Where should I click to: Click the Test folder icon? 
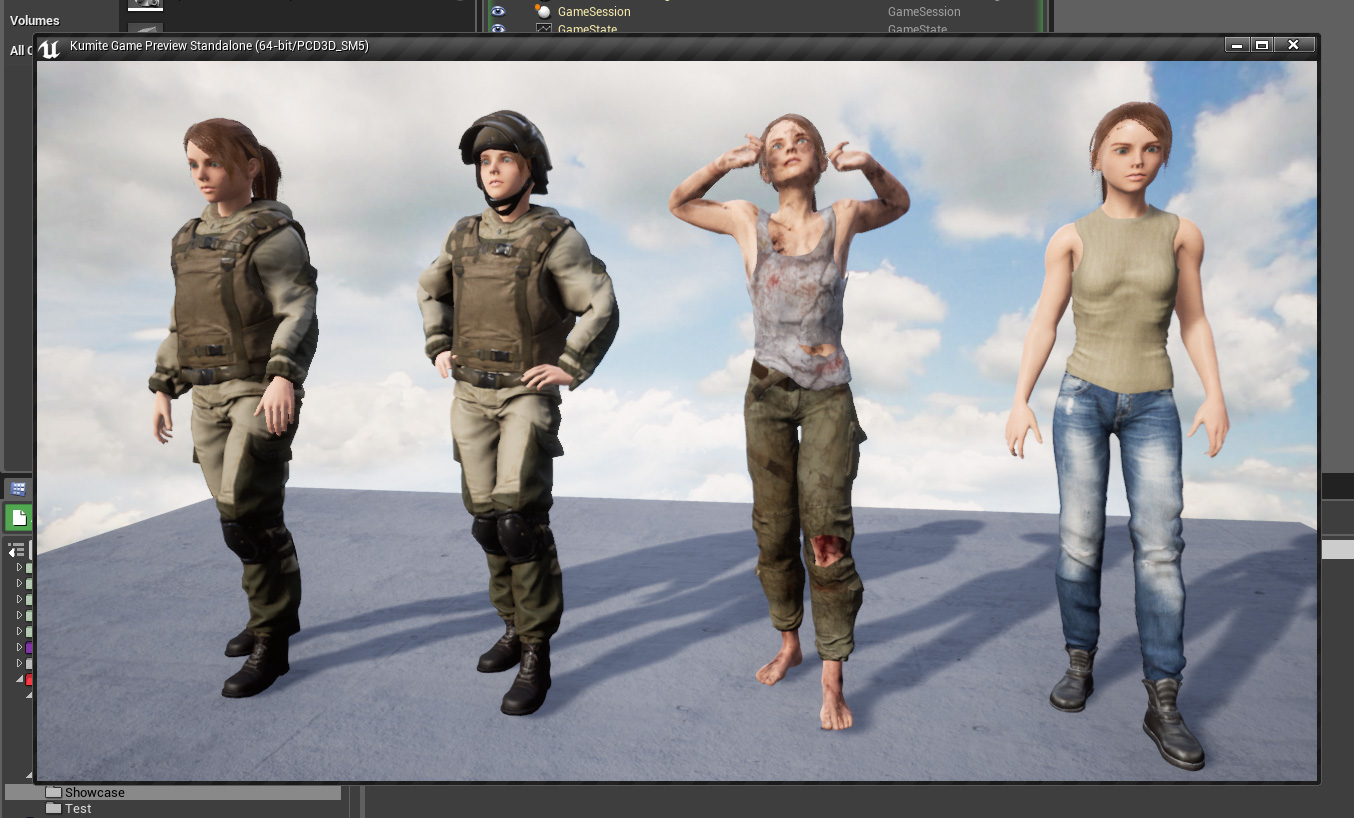pyautogui.click(x=54, y=808)
